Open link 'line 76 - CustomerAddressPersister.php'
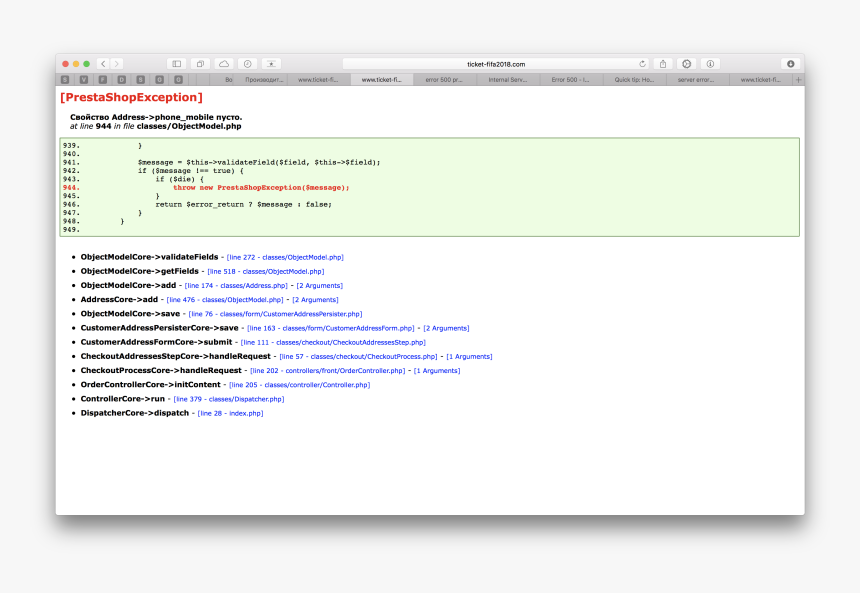 click(275, 314)
